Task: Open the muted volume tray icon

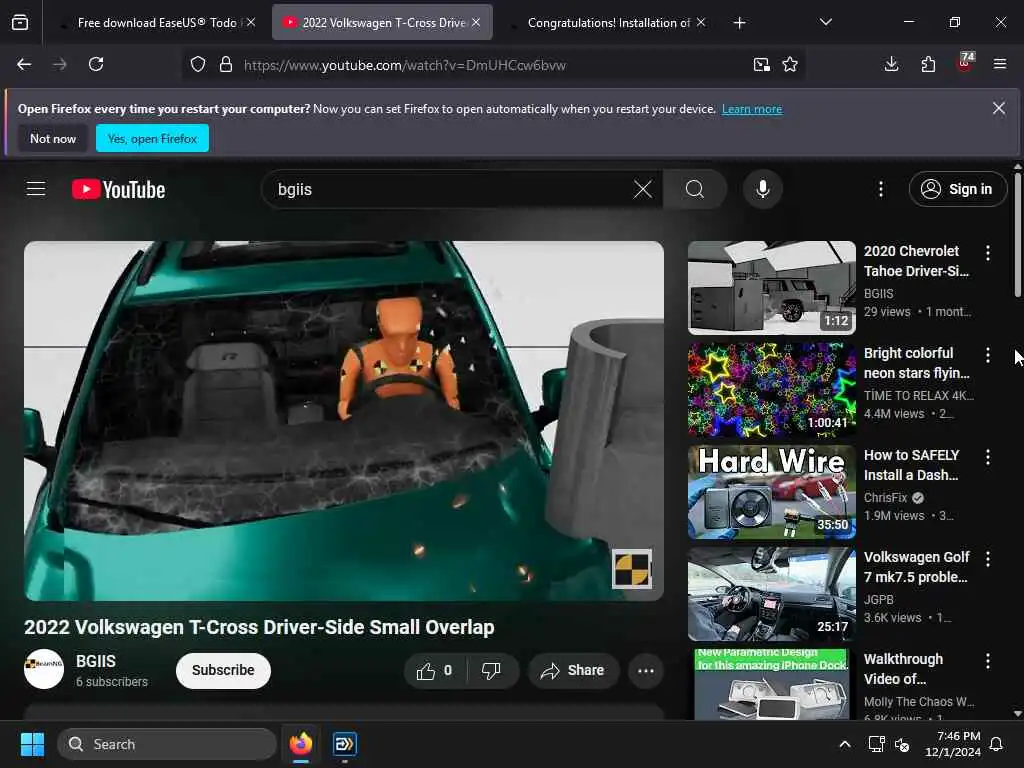Action: tap(902, 744)
